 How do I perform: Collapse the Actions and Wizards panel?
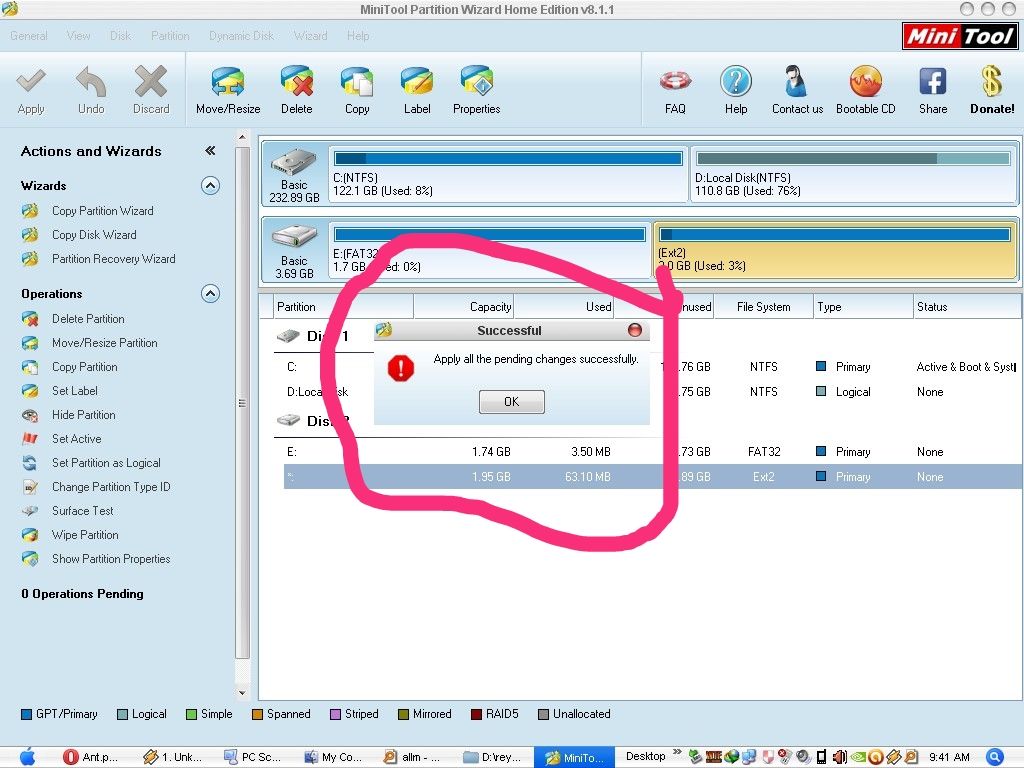[x=210, y=151]
